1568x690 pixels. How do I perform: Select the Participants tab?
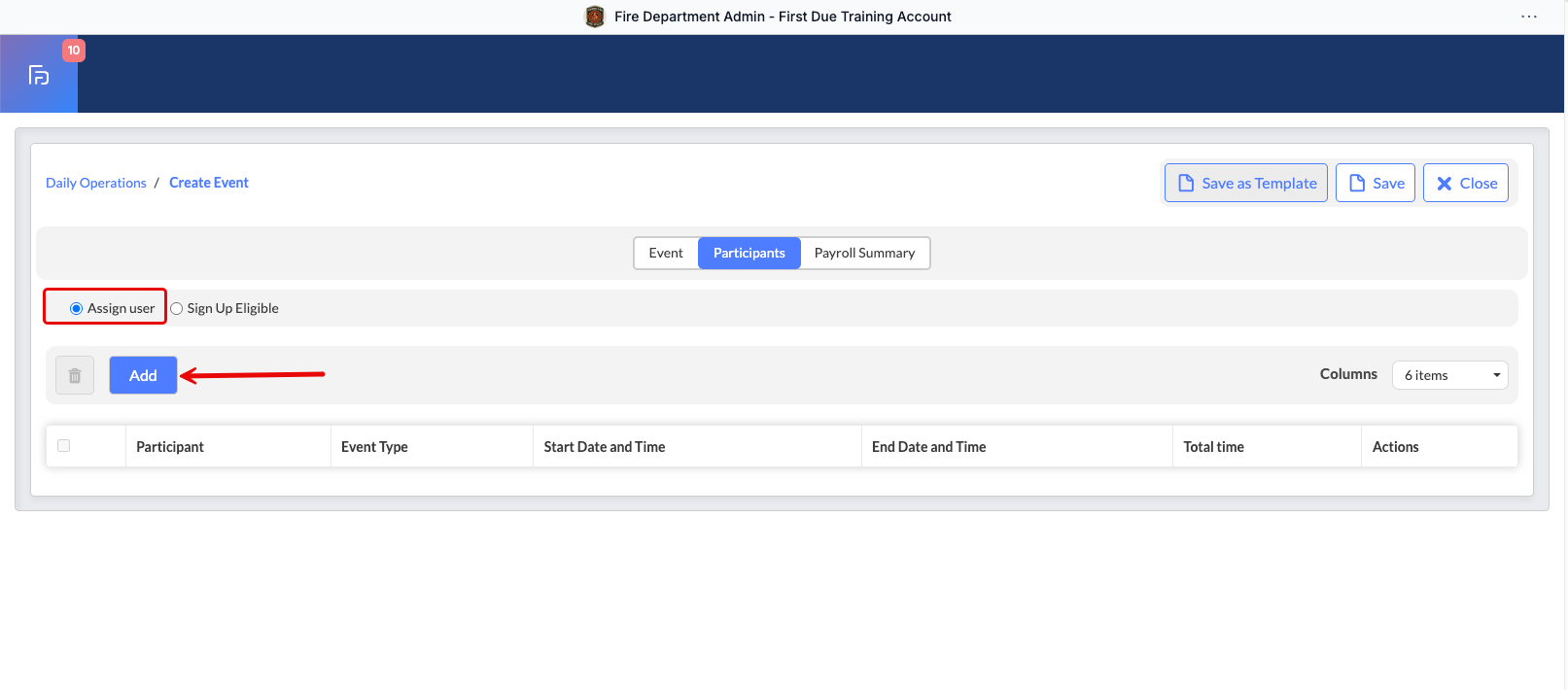coord(749,253)
